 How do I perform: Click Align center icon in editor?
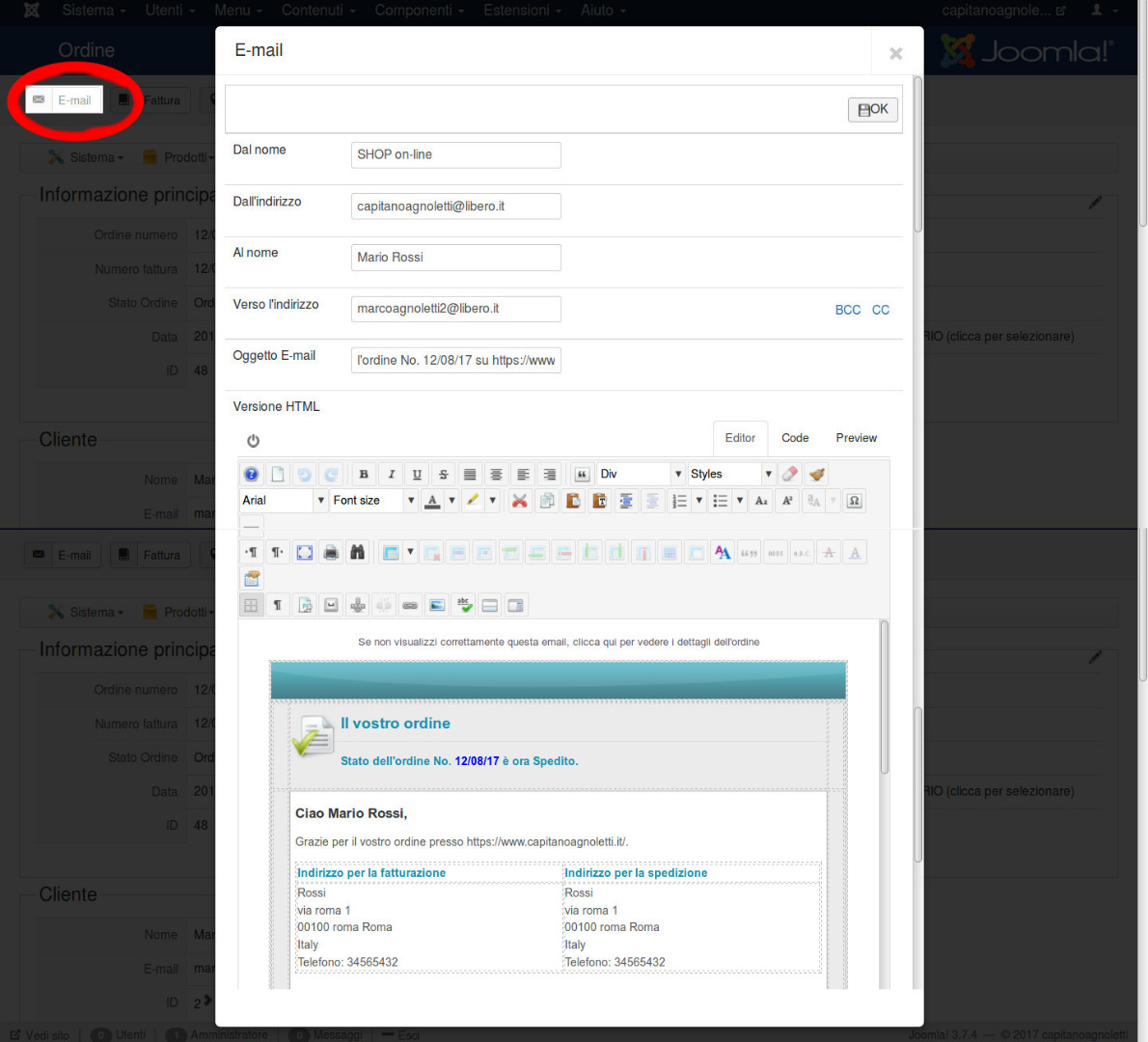[497, 475]
